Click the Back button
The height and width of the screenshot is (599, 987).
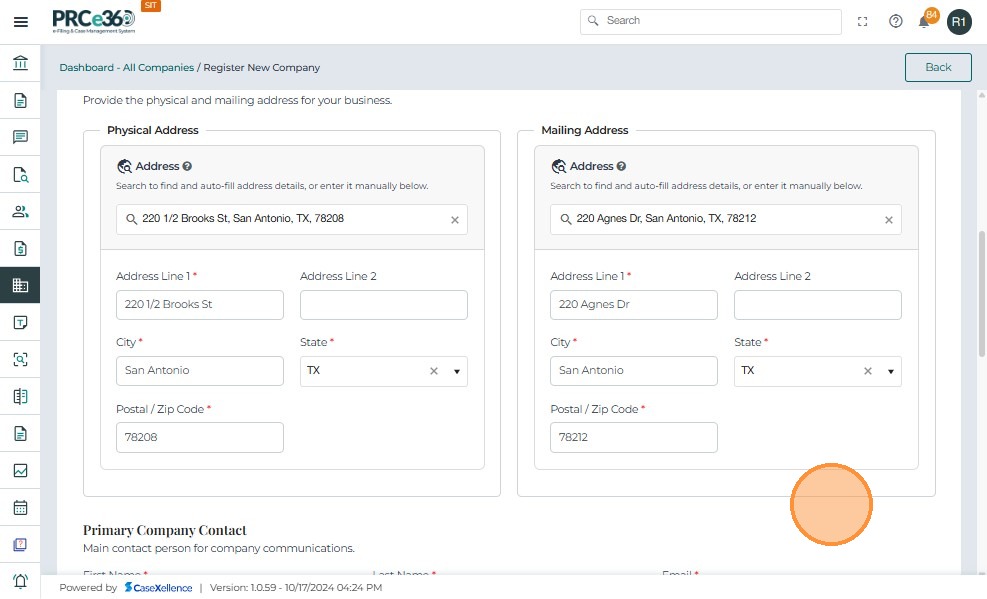[937, 67]
